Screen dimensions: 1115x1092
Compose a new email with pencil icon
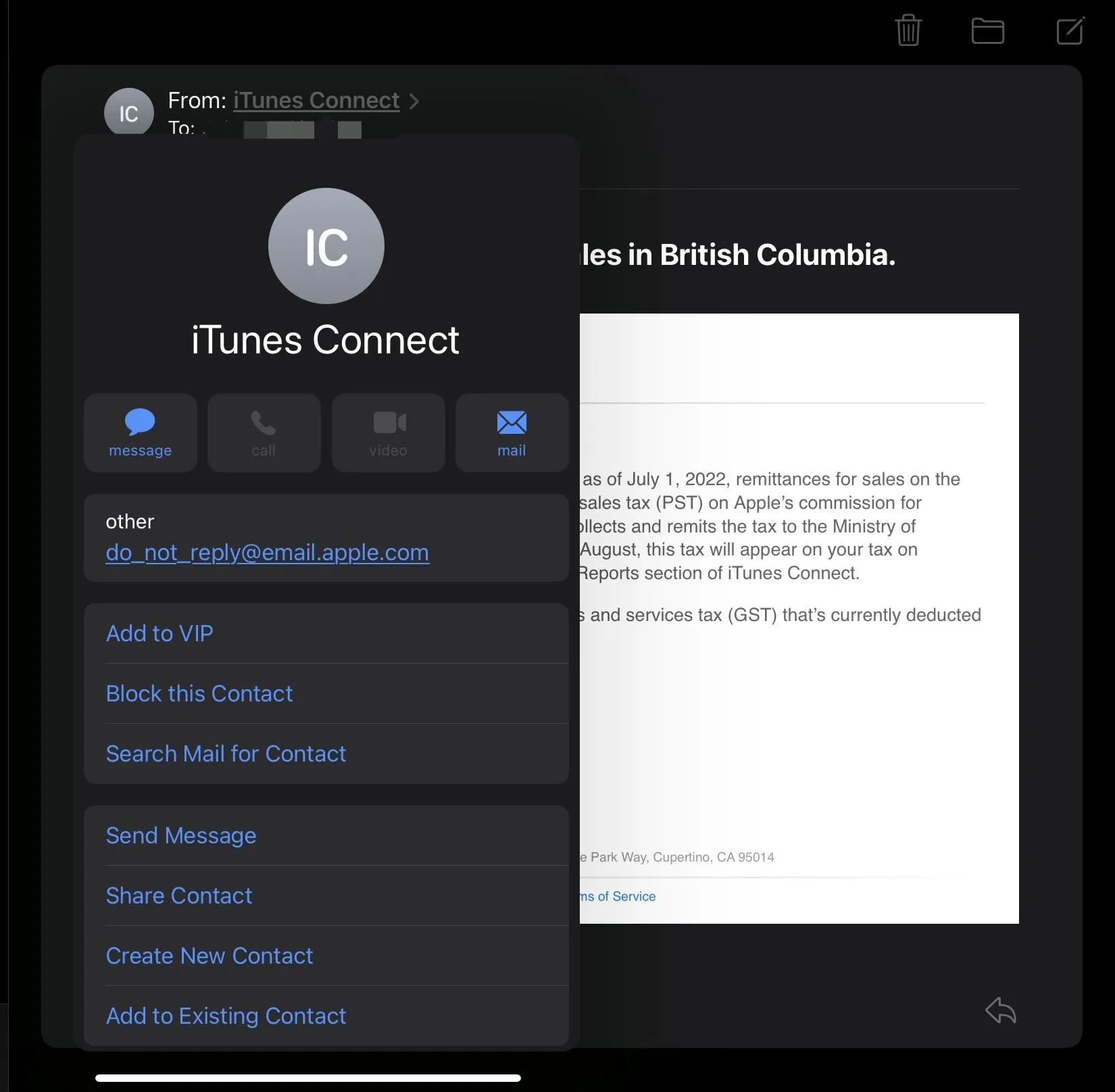coord(1070,31)
